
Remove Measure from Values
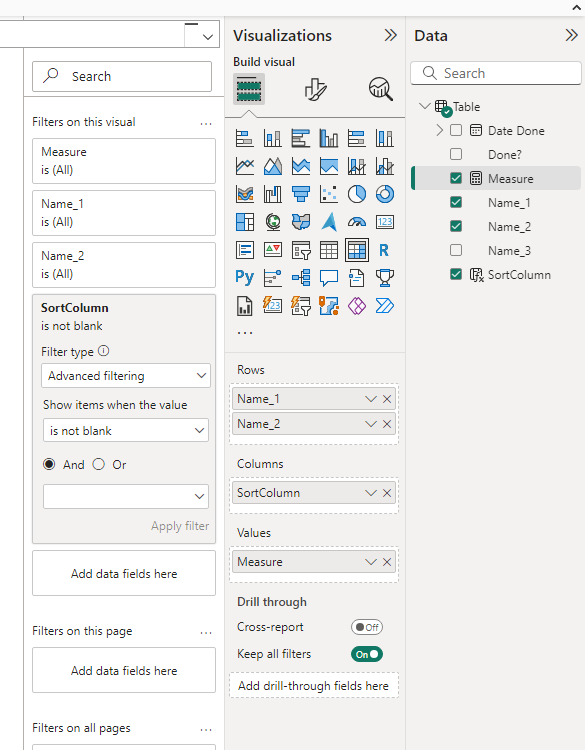pyautogui.click(x=387, y=562)
